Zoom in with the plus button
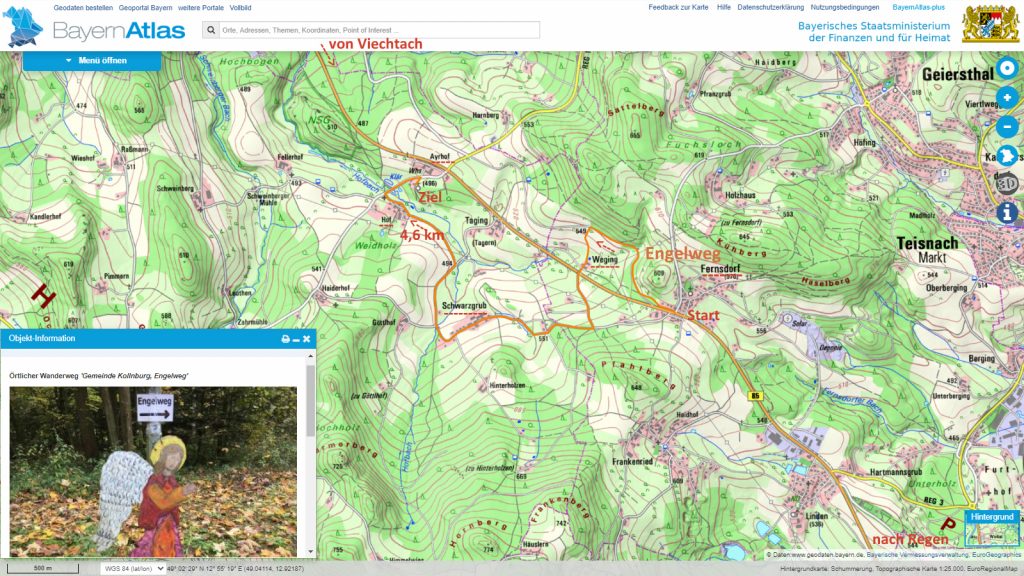 click(1007, 97)
